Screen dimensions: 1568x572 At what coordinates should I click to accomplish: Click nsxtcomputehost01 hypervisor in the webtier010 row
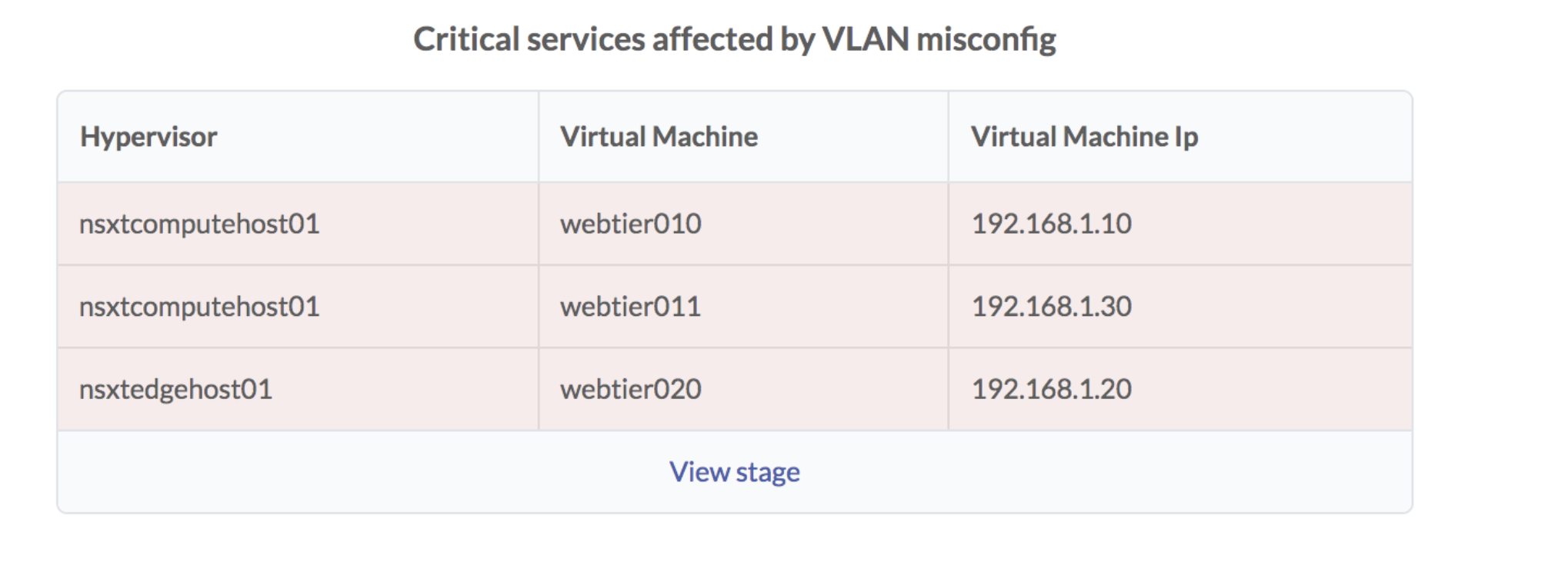coord(199,224)
